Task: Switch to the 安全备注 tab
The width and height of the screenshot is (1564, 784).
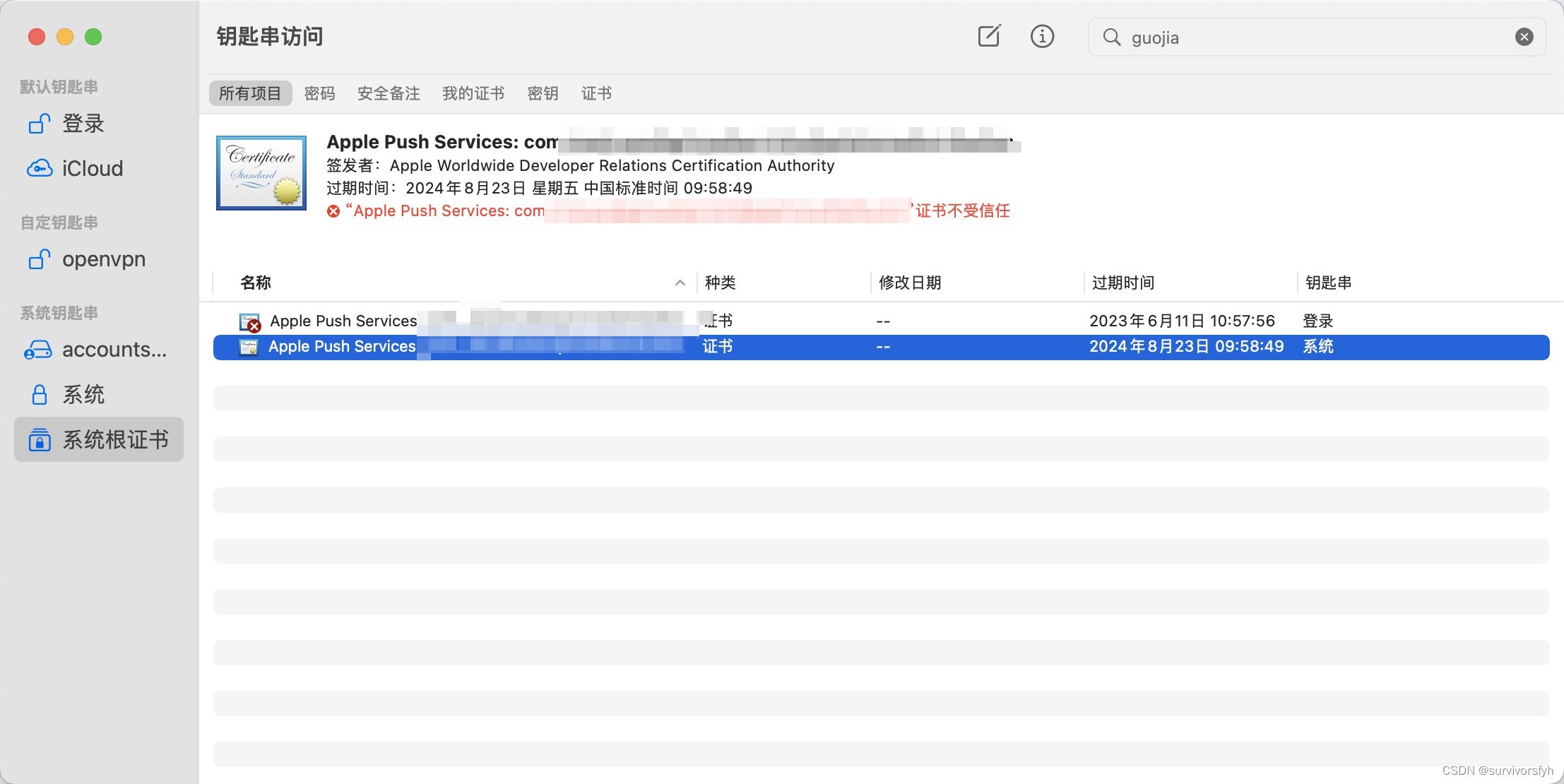Action: click(x=389, y=93)
